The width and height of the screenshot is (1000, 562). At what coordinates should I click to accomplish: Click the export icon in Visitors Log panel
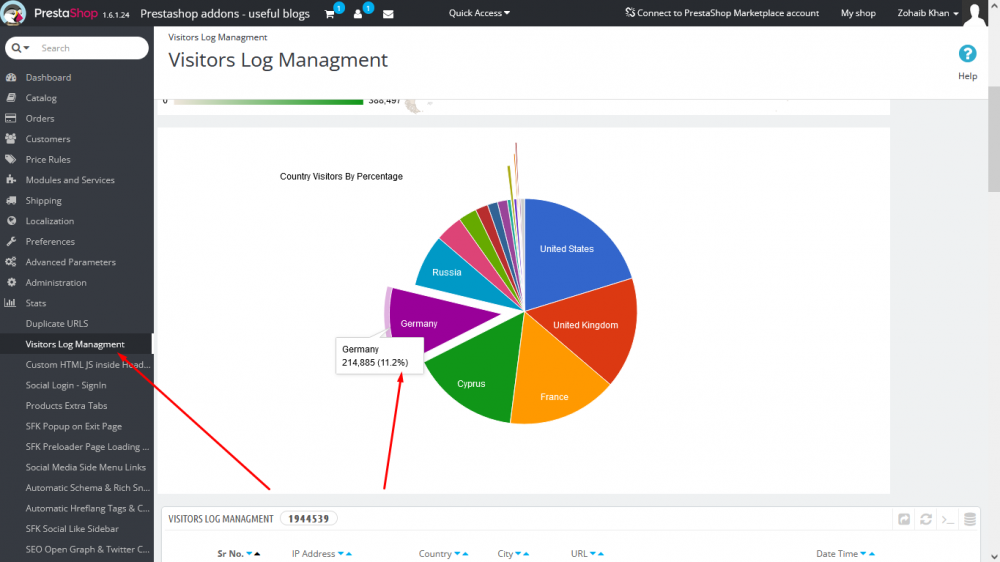pyautogui.click(x=904, y=519)
